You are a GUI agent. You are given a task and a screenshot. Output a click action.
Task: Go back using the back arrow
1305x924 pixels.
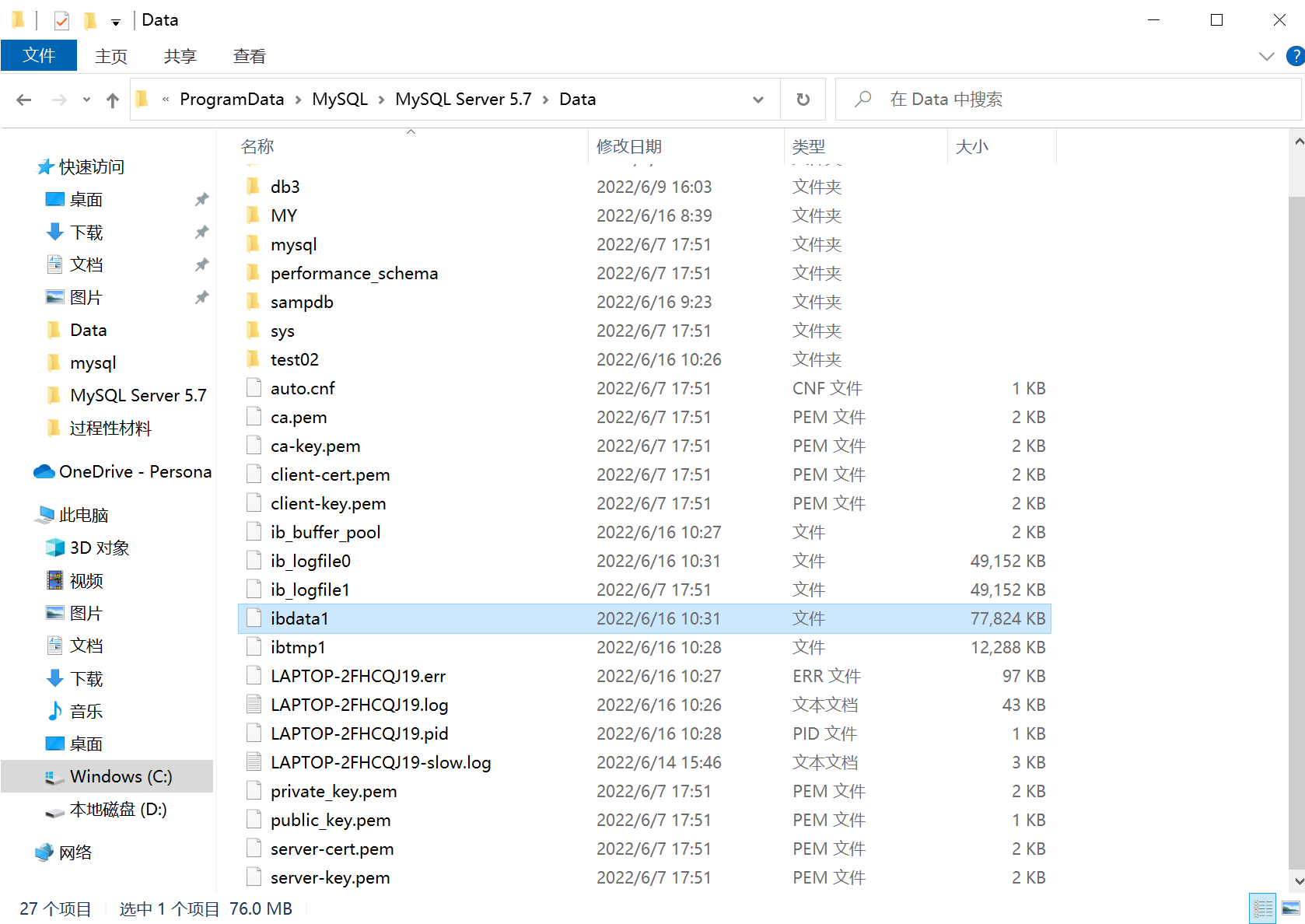point(24,100)
